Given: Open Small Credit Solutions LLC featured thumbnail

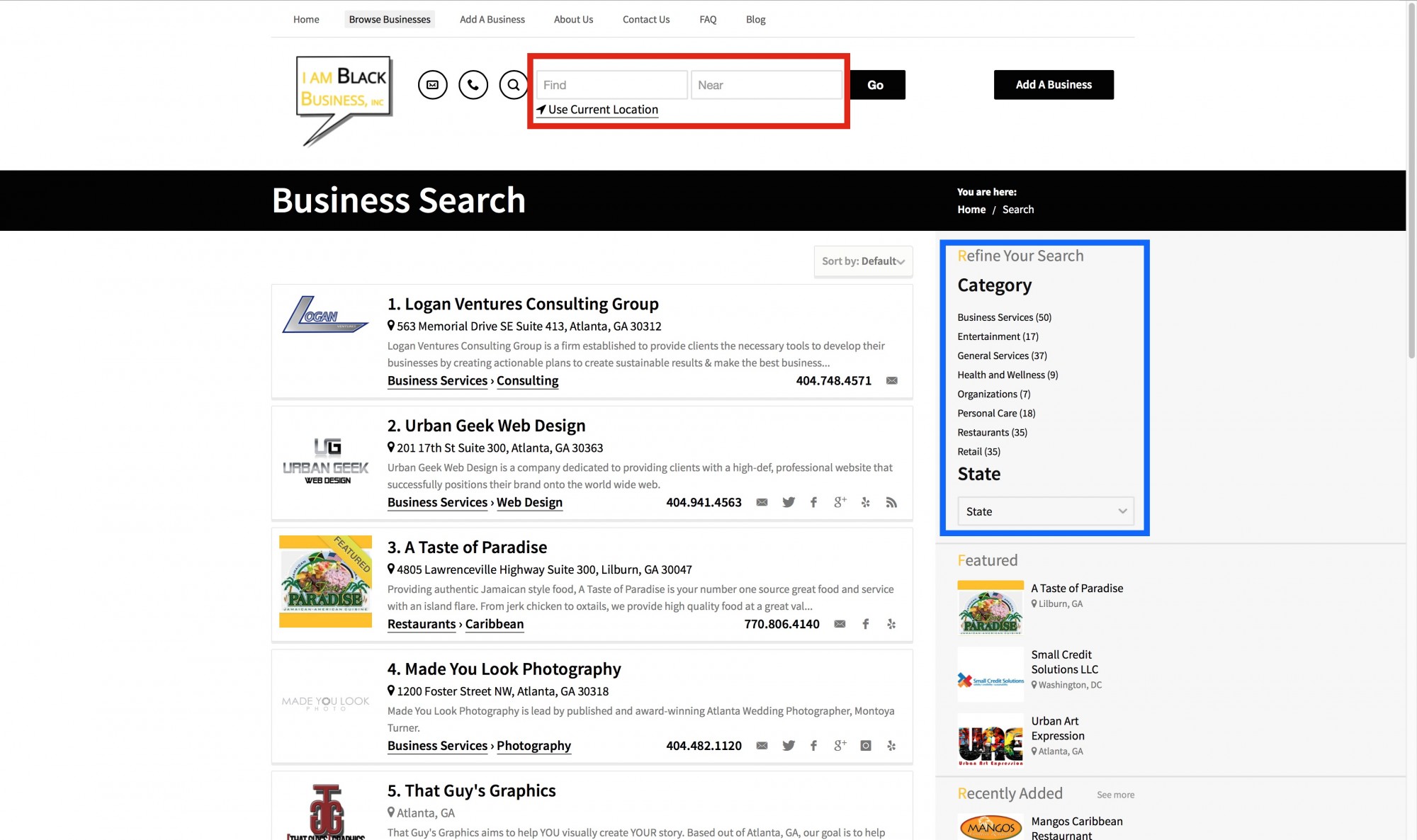Looking at the screenshot, I should (x=990, y=674).
